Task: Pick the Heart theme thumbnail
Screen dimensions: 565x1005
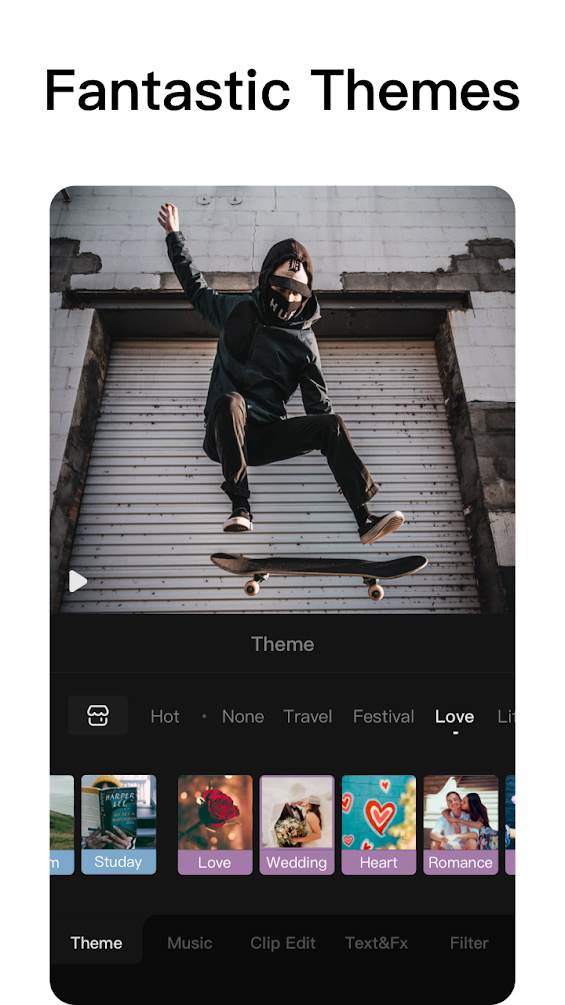Action: 379,824
